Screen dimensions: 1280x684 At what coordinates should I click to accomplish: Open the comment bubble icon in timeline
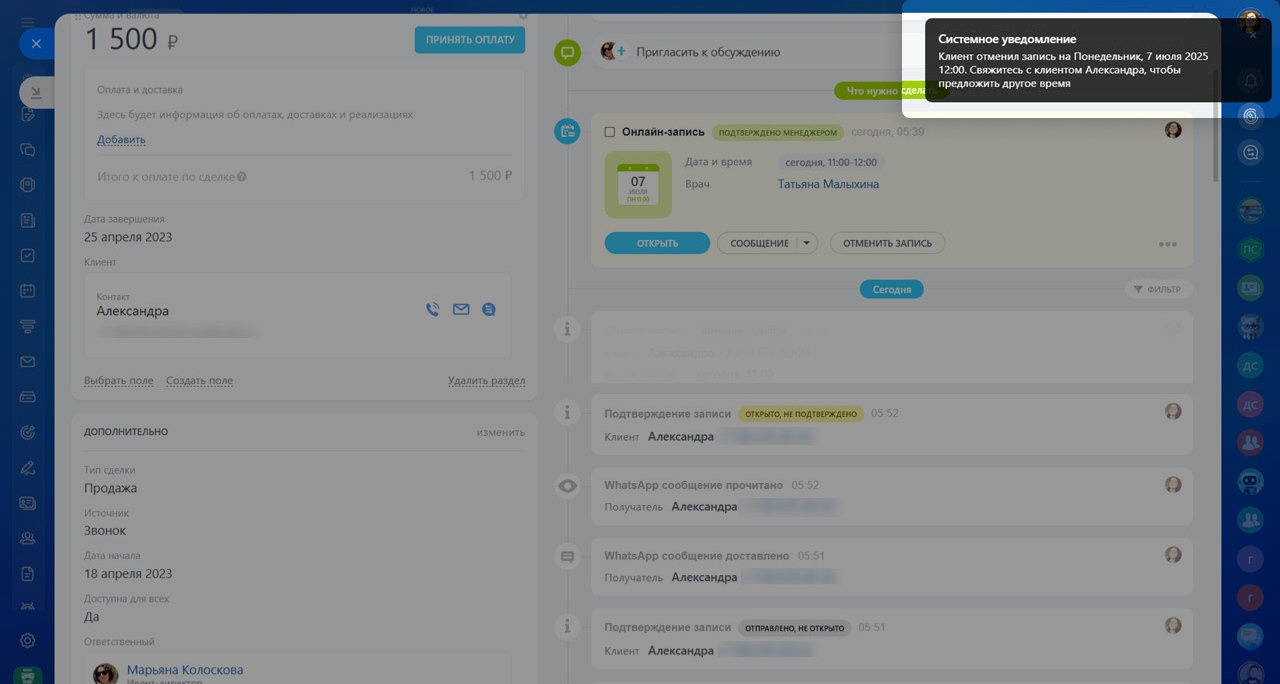point(567,52)
